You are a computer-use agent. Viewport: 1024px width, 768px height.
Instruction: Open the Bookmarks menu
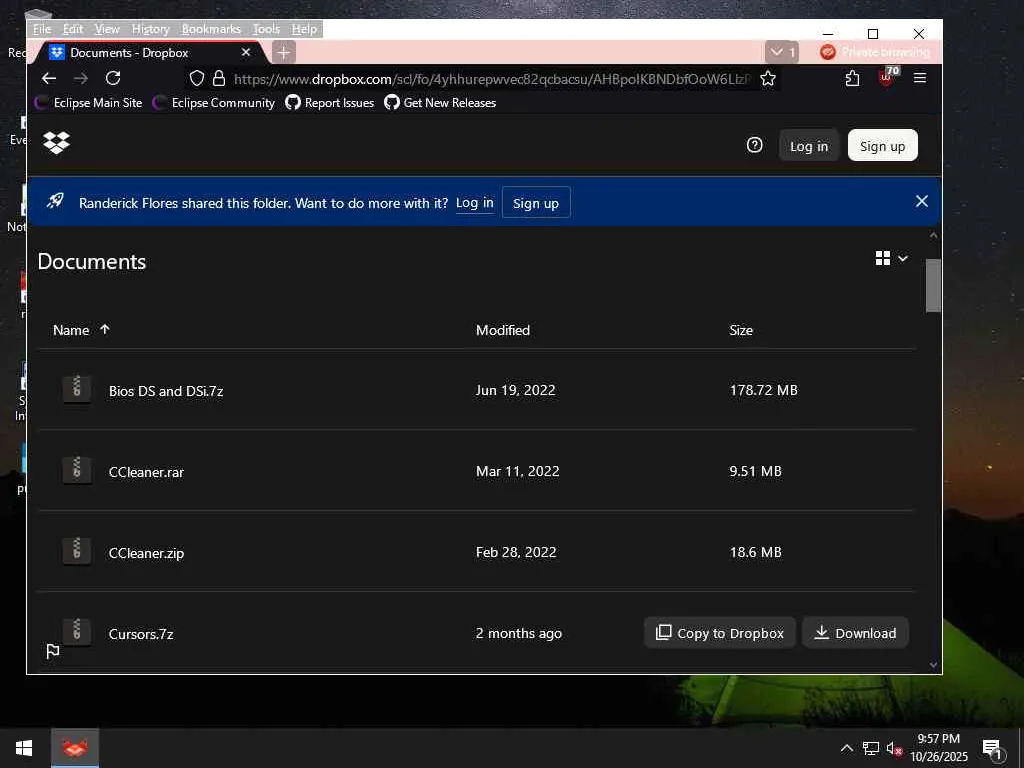(211, 29)
